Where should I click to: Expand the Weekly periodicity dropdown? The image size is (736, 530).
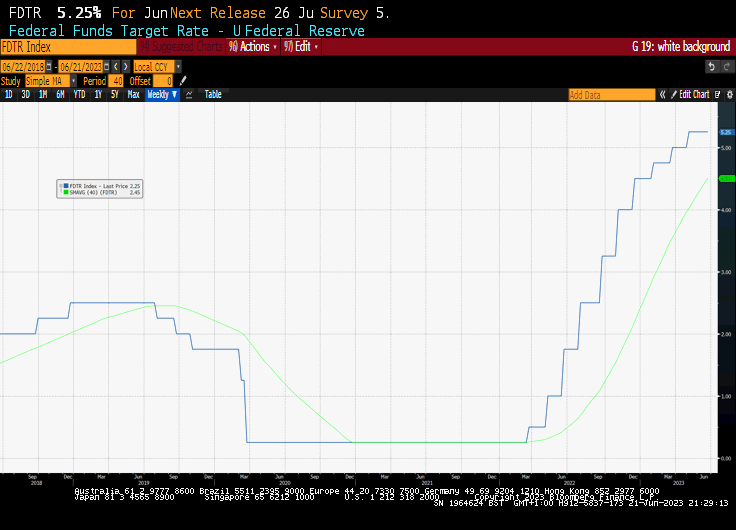pyautogui.click(x=162, y=94)
